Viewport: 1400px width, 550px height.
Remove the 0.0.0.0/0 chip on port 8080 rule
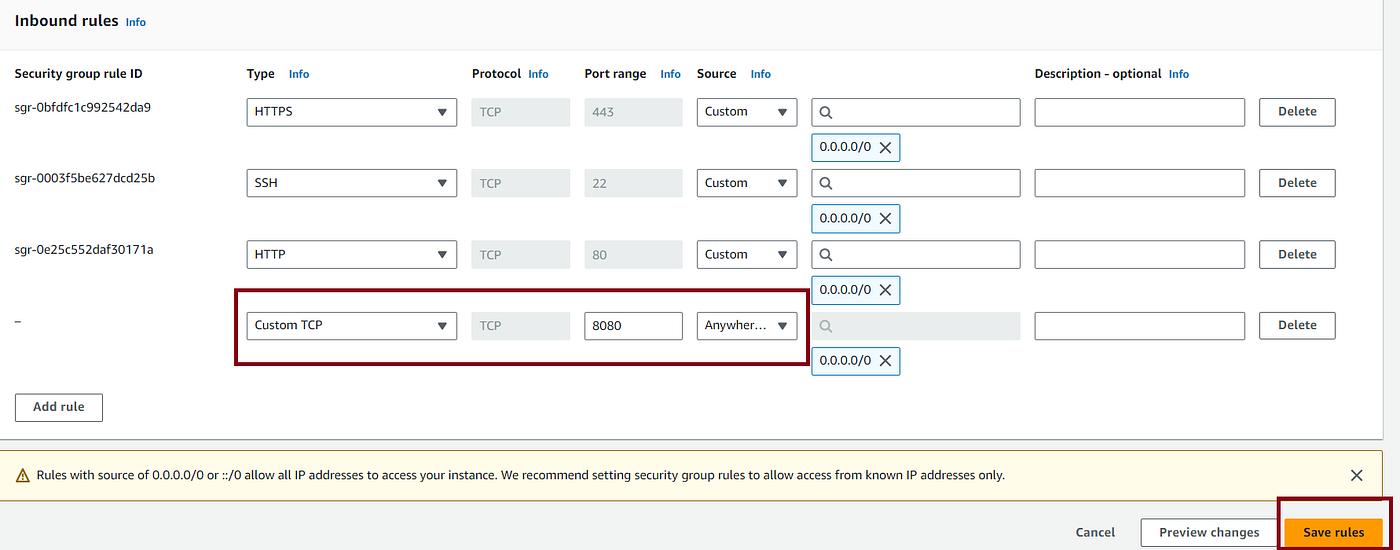point(885,361)
